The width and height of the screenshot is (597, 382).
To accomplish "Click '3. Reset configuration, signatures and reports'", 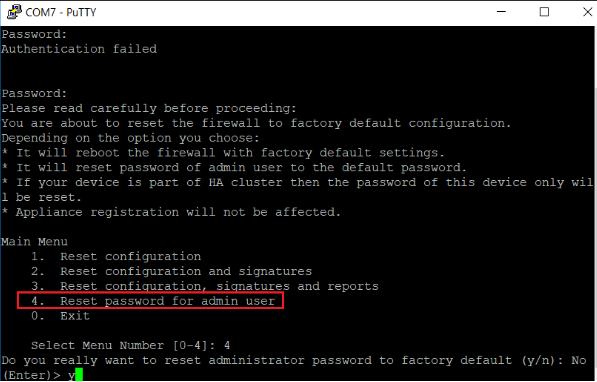I will point(205,286).
